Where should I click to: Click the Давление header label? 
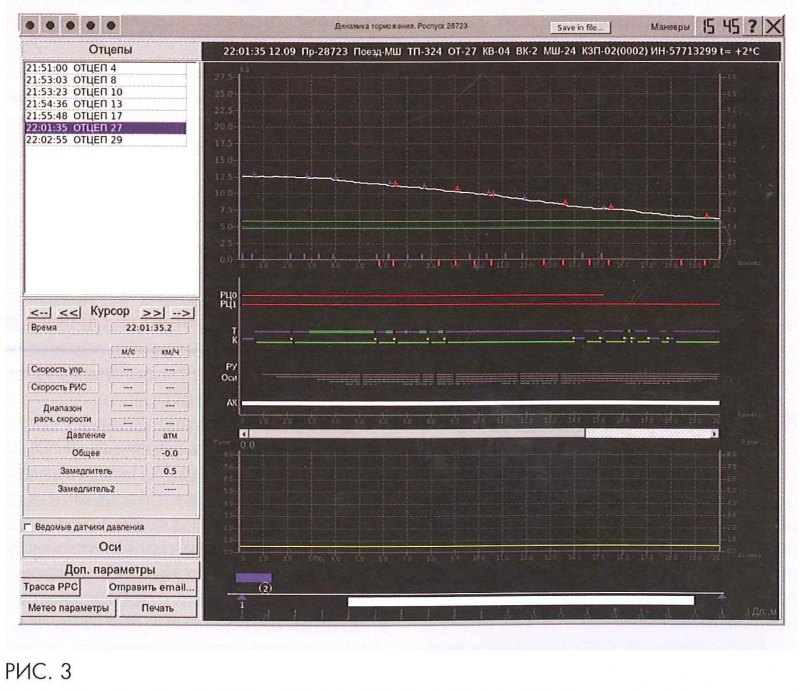point(86,435)
